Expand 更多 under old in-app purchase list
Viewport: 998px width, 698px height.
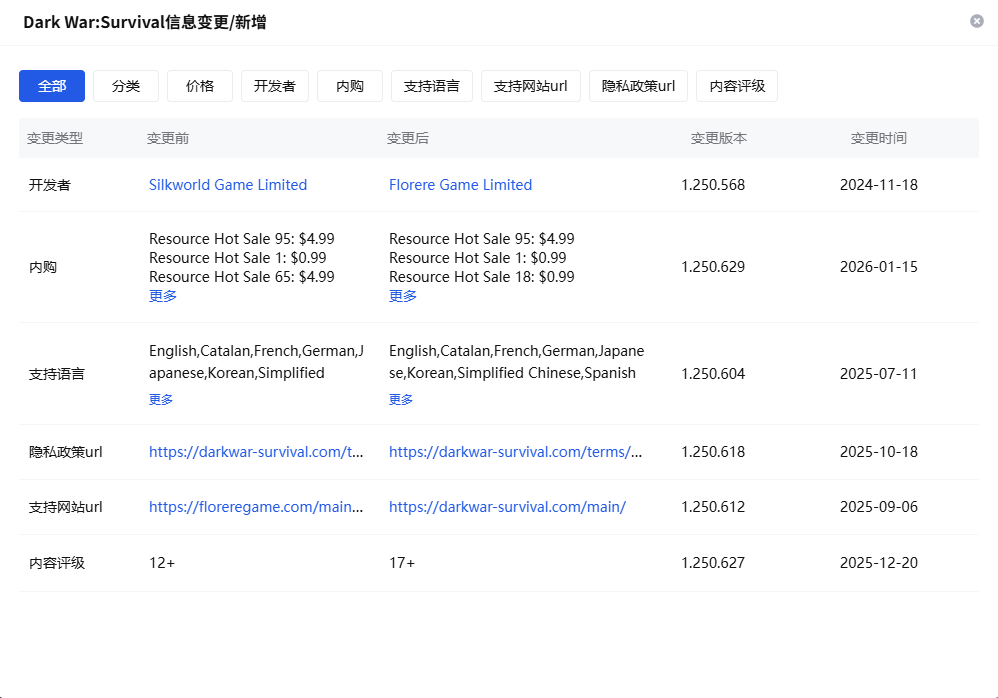click(x=161, y=296)
